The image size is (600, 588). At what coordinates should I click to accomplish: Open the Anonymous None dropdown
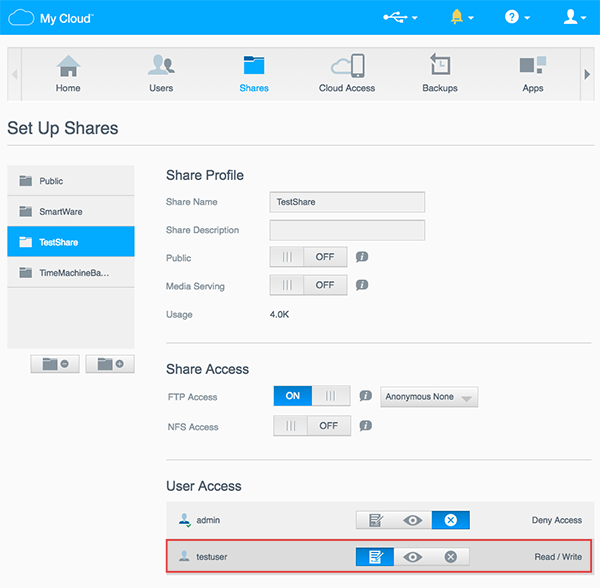click(x=429, y=397)
